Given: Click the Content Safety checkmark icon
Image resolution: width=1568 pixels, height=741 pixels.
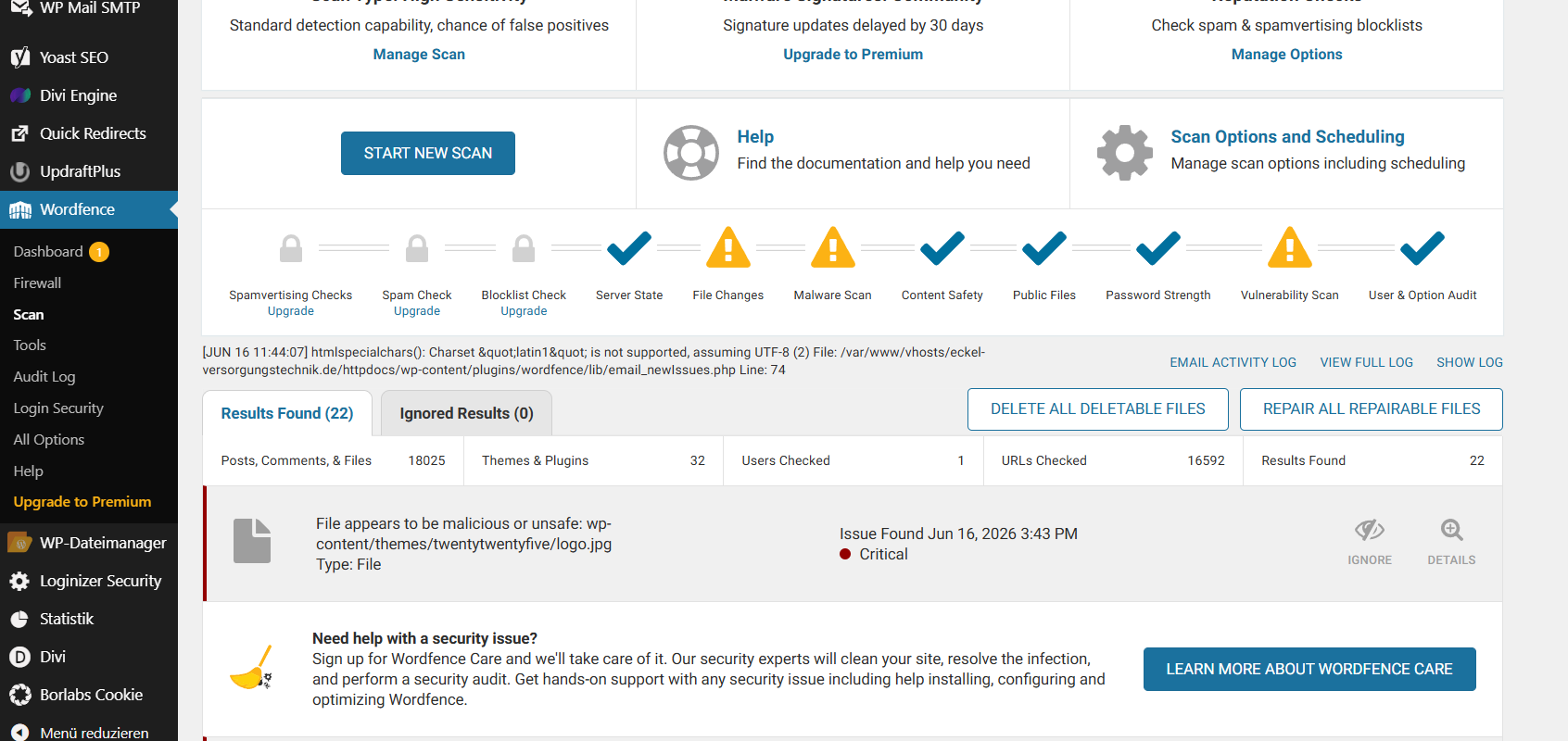Looking at the screenshot, I should pyautogui.click(x=942, y=247).
